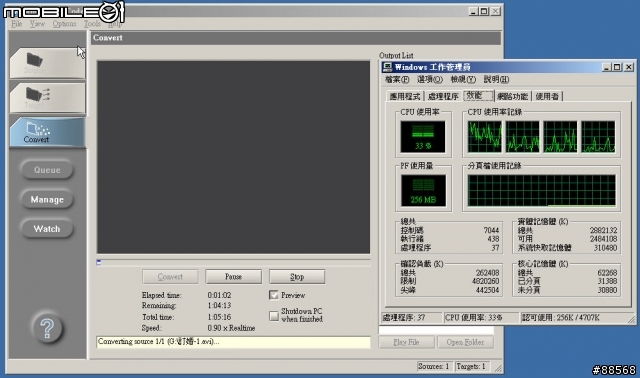Click the paged kernel memory value 31388
The image size is (640, 378).
point(607,281)
